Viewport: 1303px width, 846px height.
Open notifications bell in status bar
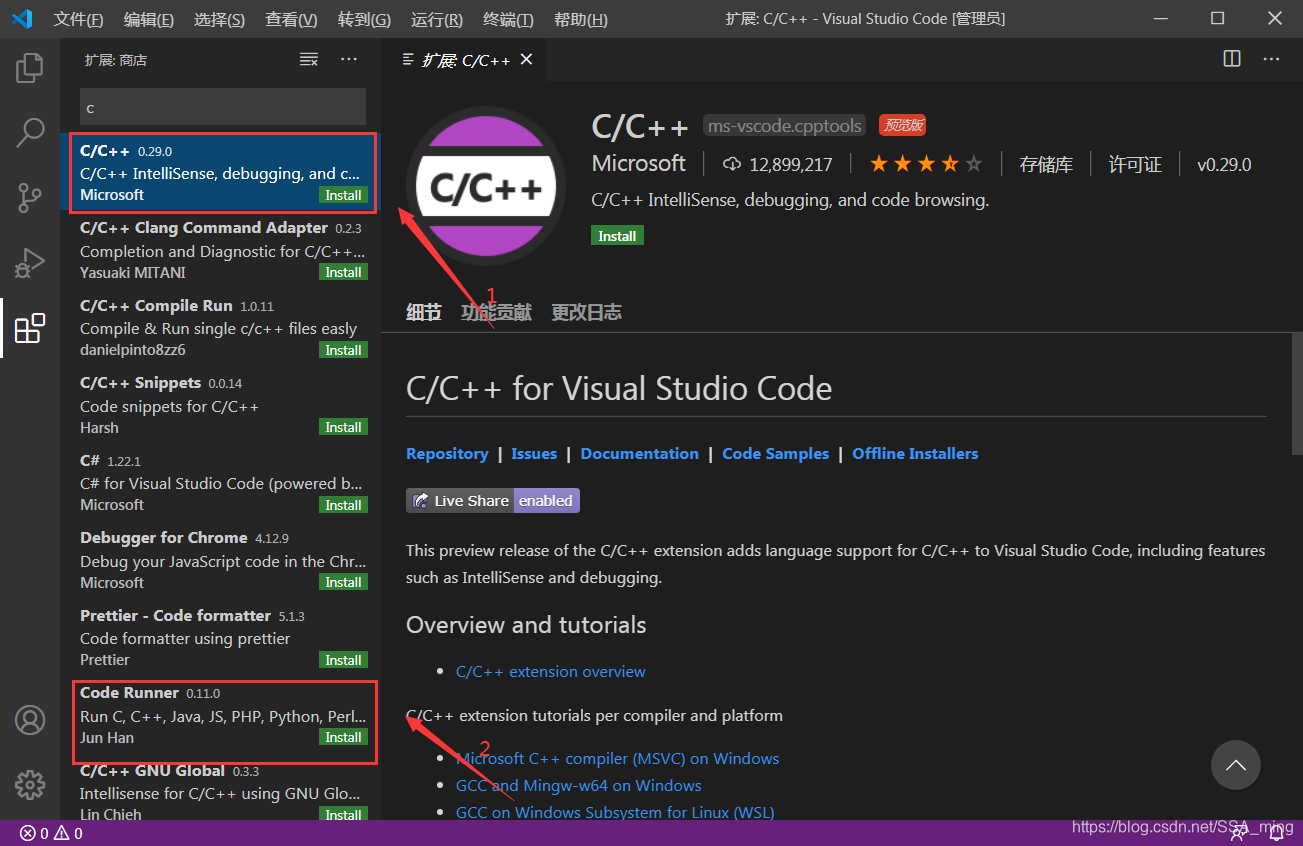pyautogui.click(x=1276, y=833)
